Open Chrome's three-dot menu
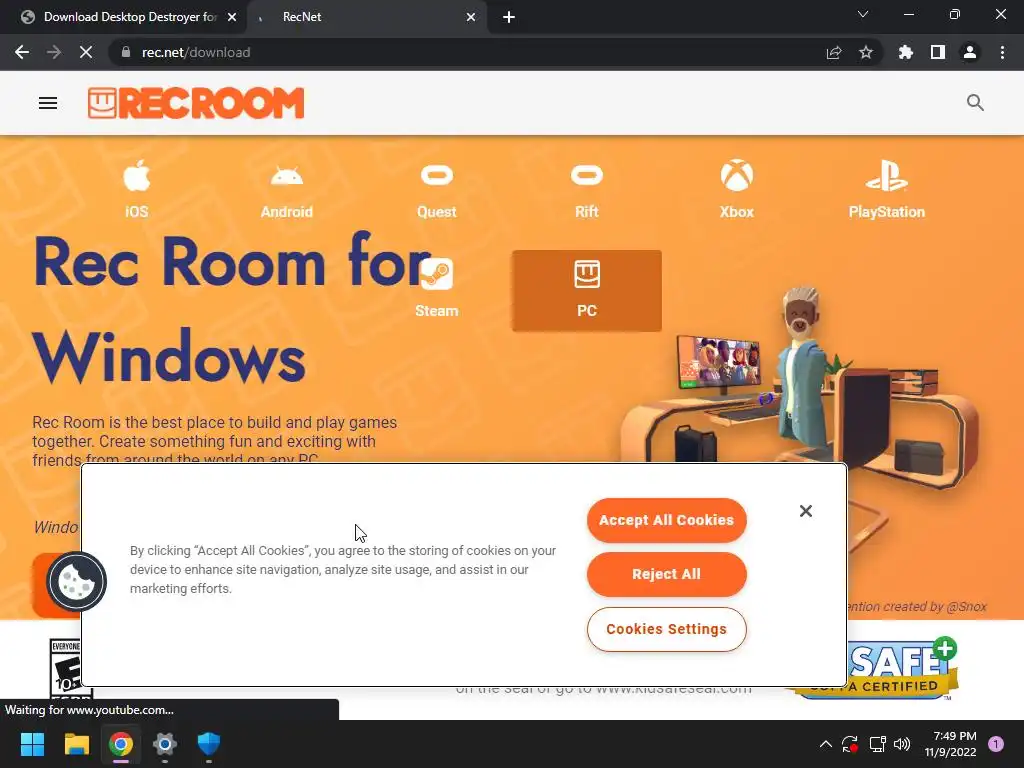 [1002, 52]
